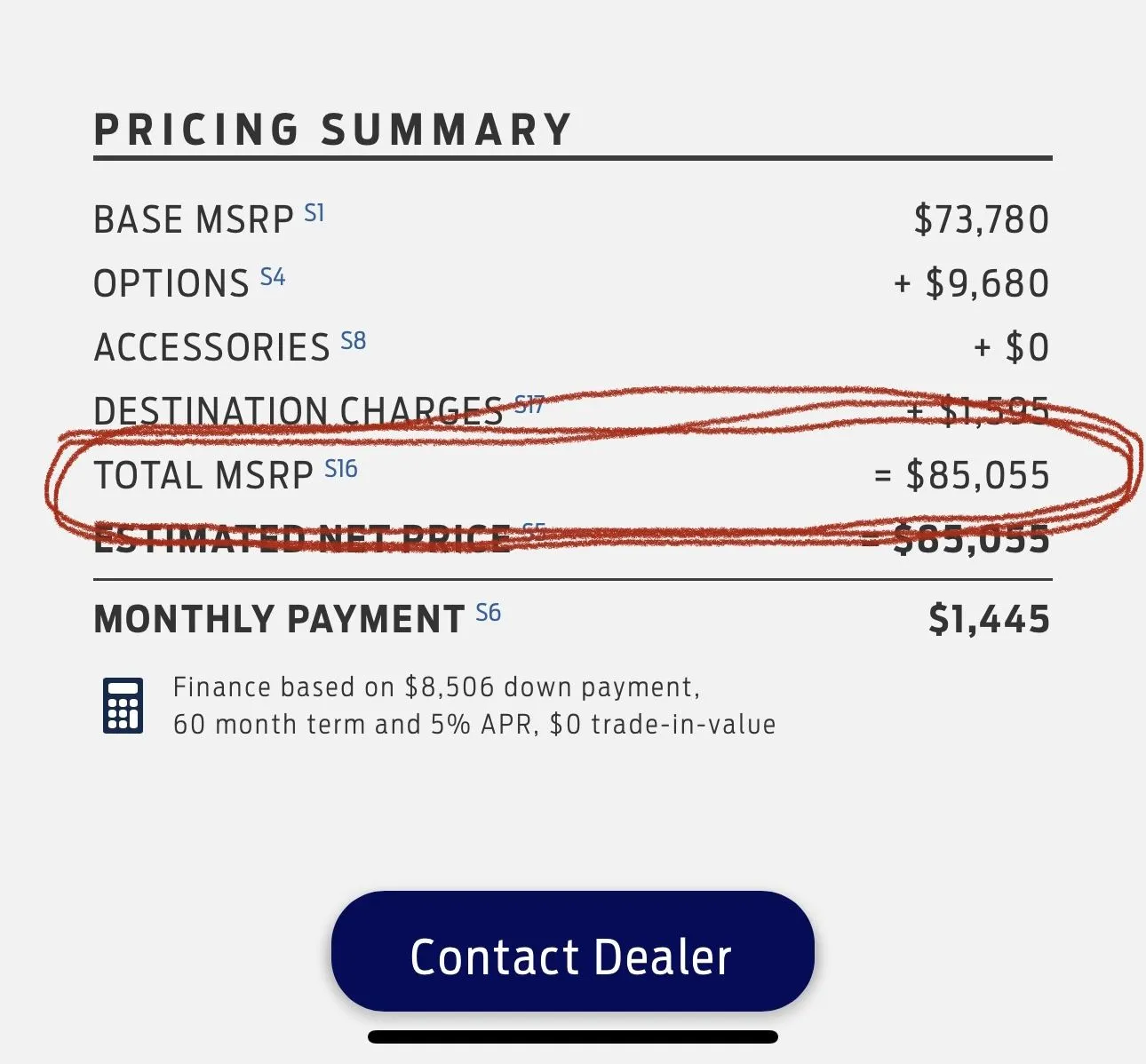The width and height of the screenshot is (1146, 1064).
Task: Open footnote S1 next to Base MSRP
Action: [x=314, y=213]
